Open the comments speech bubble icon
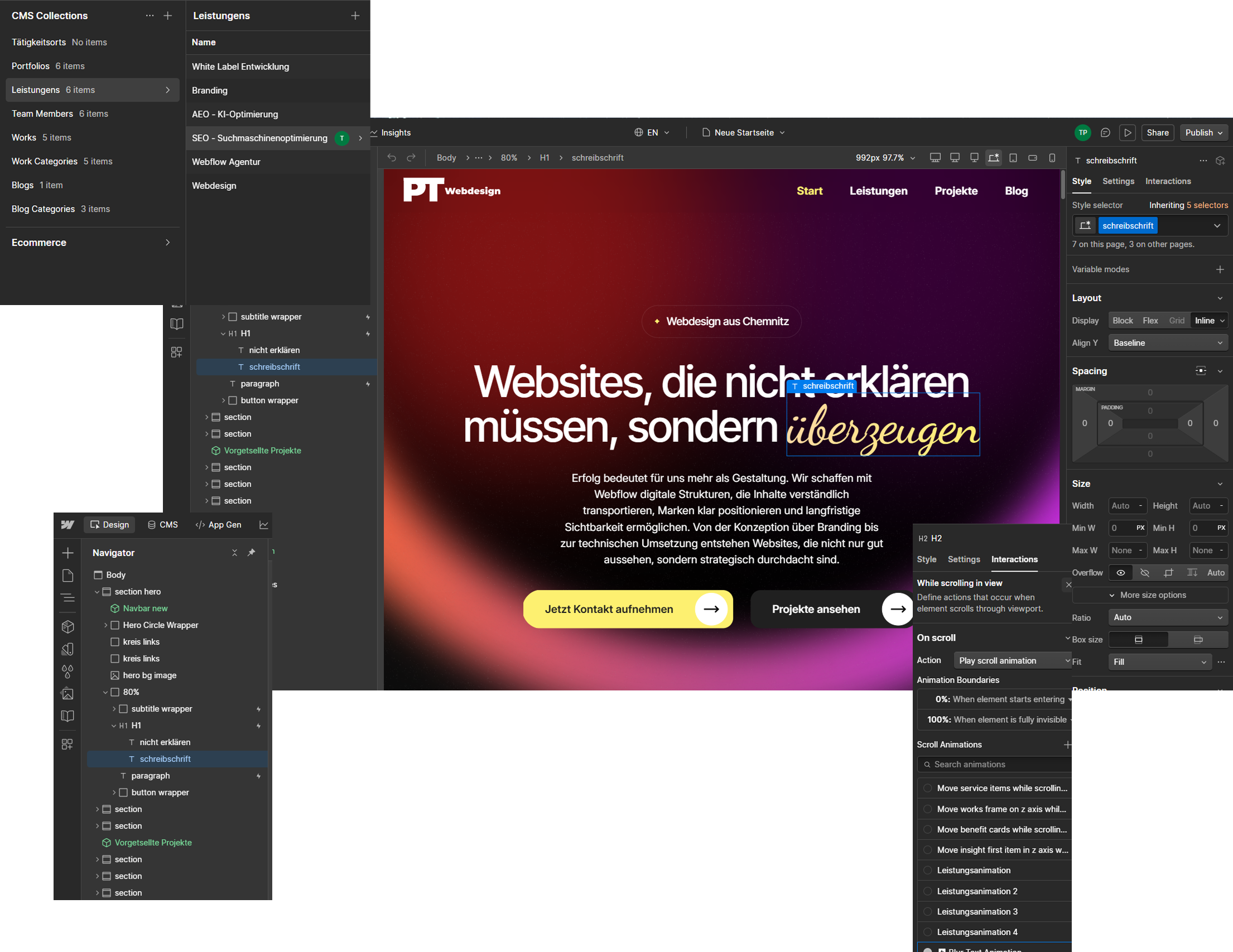This screenshot has height=952, width=1233. tap(1105, 133)
